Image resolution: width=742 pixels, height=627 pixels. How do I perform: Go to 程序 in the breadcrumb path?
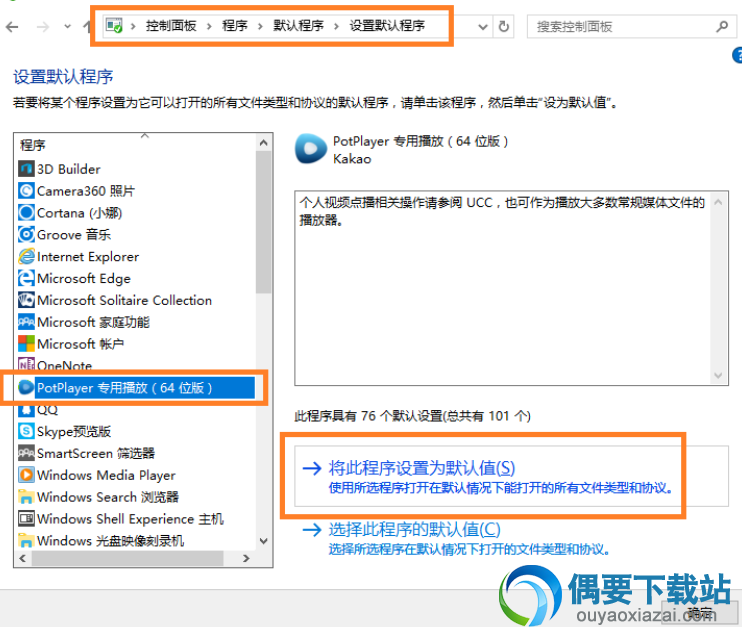(x=235, y=26)
